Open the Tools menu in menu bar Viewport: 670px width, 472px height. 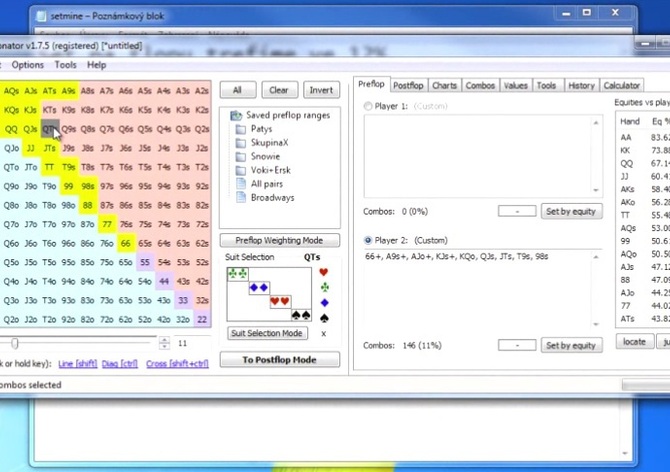coord(65,65)
